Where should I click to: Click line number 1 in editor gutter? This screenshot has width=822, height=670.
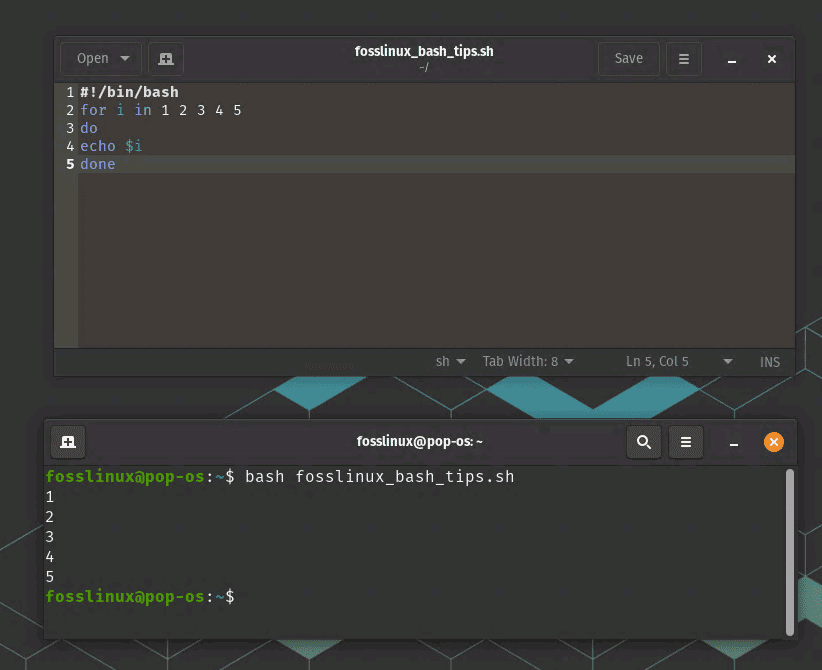(70, 92)
